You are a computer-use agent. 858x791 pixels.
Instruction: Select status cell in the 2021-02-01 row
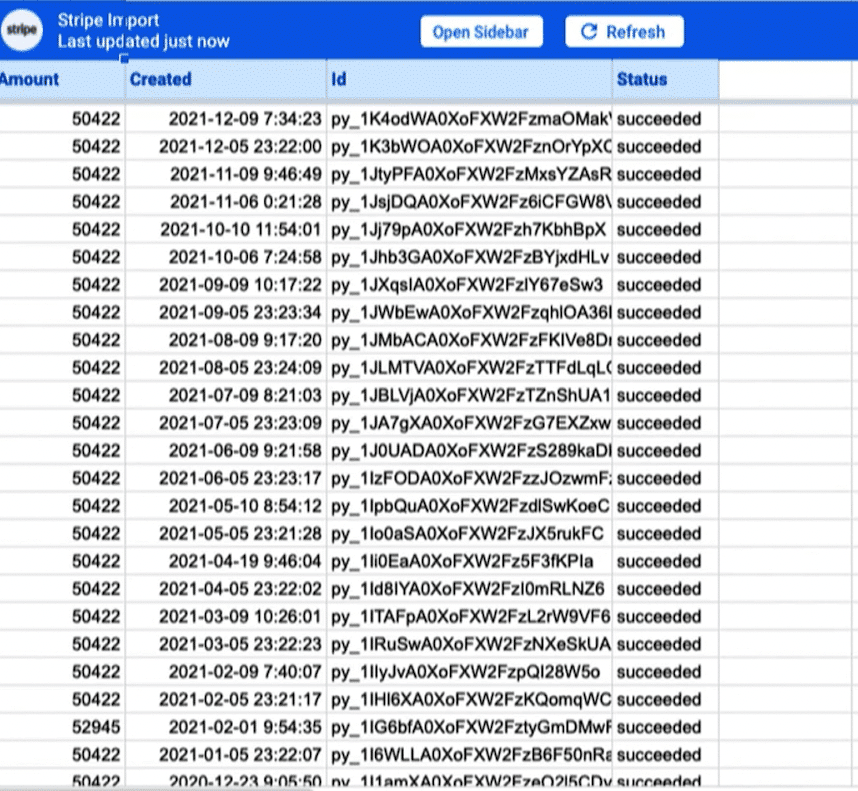pyautogui.click(x=665, y=726)
